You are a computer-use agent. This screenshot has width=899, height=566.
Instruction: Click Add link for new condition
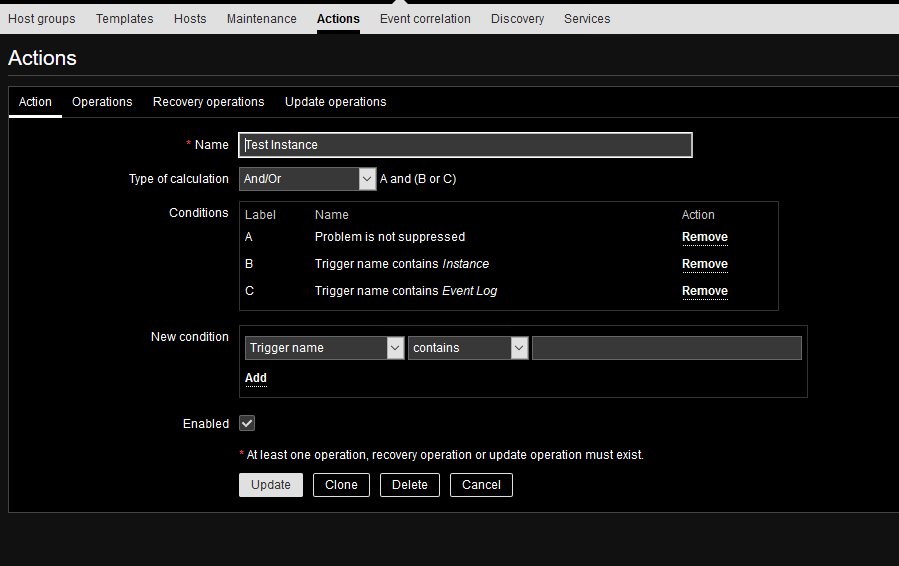[256, 378]
